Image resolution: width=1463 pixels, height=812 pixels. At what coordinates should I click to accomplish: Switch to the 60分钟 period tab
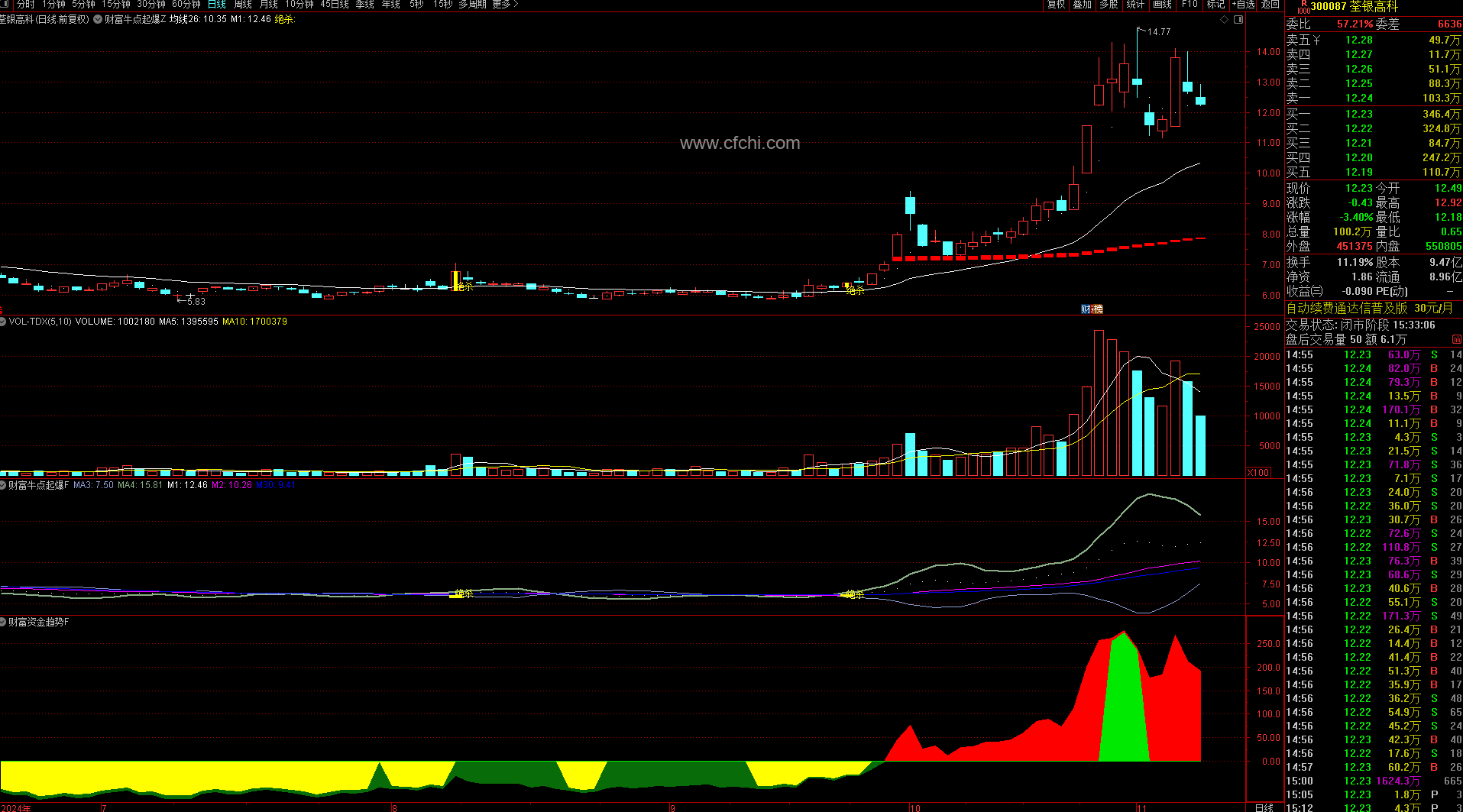pyautogui.click(x=186, y=5)
